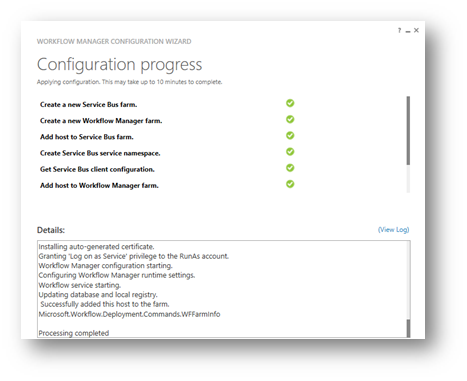The image size is (467, 381).
Task: Select 'Create a new Service Bus farm.' step
Action: point(89,105)
